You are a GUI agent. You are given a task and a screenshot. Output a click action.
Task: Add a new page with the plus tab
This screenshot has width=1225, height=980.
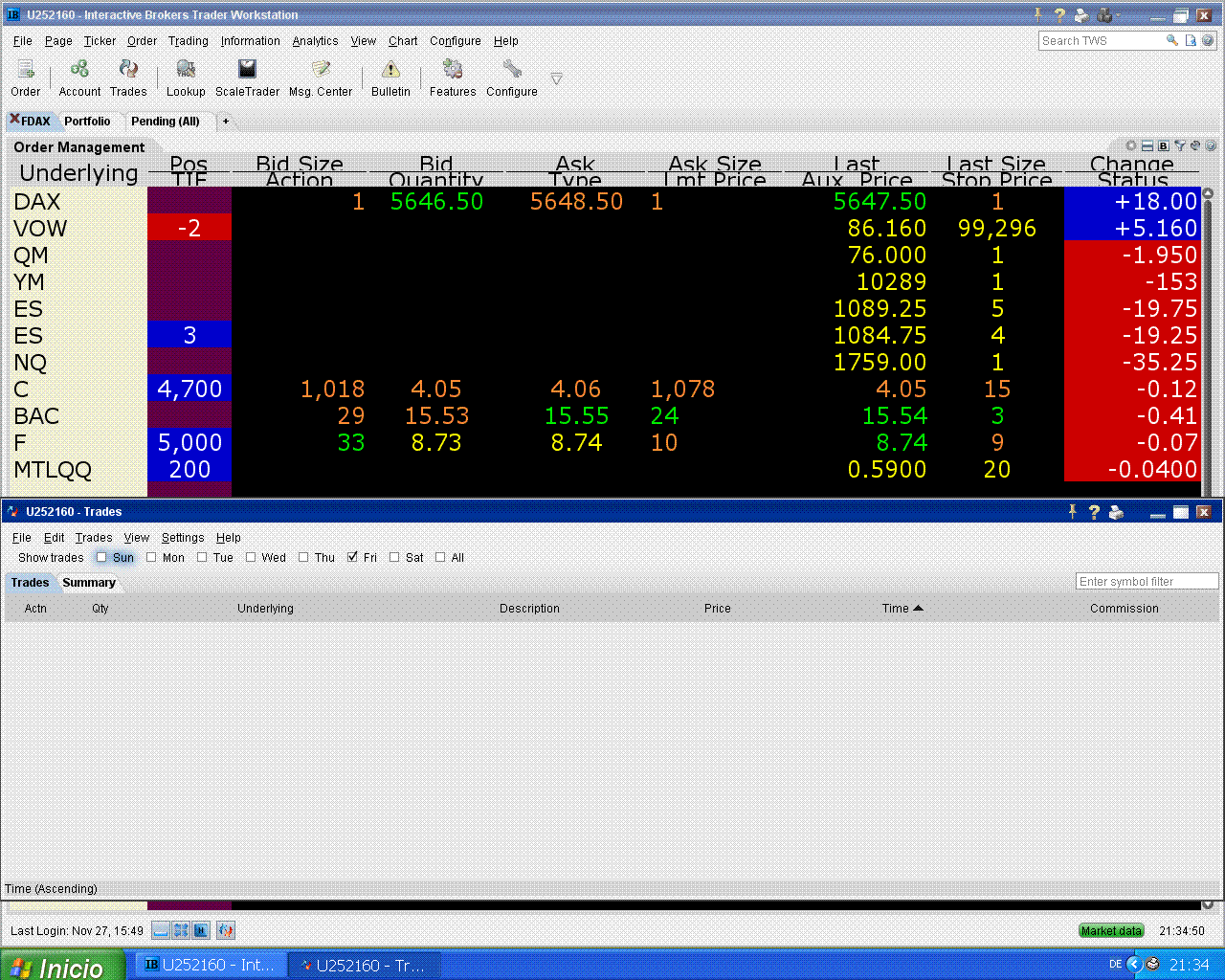(x=226, y=121)
